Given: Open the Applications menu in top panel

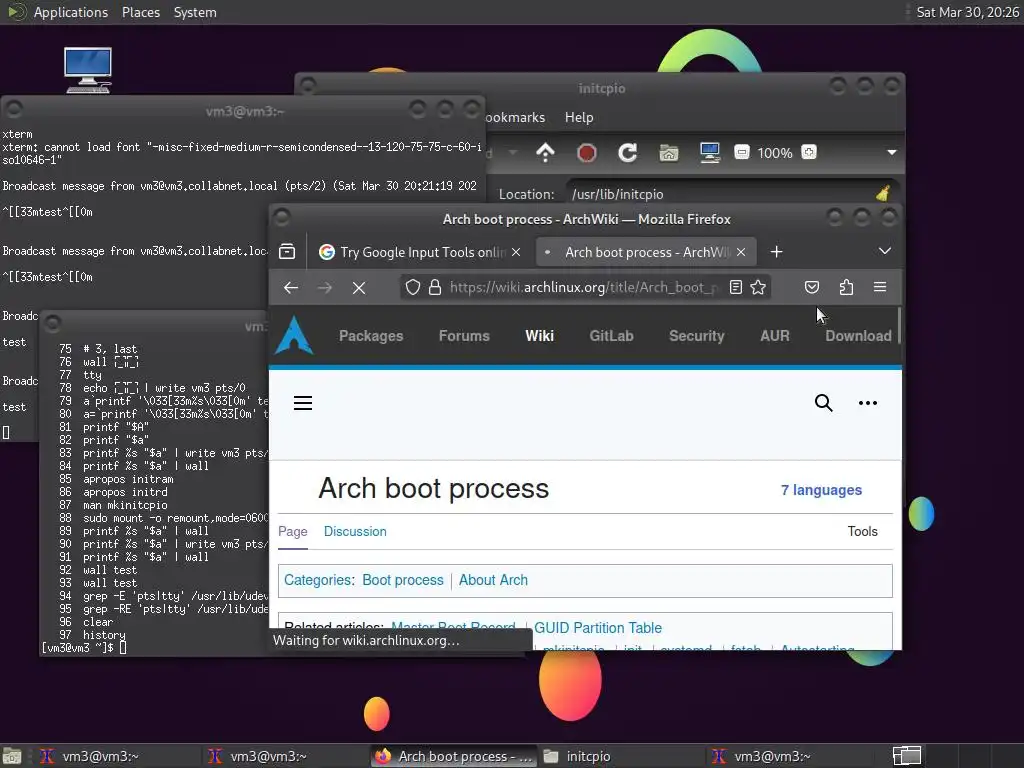Looking at the screenshot, I should (x=71, y=12).
